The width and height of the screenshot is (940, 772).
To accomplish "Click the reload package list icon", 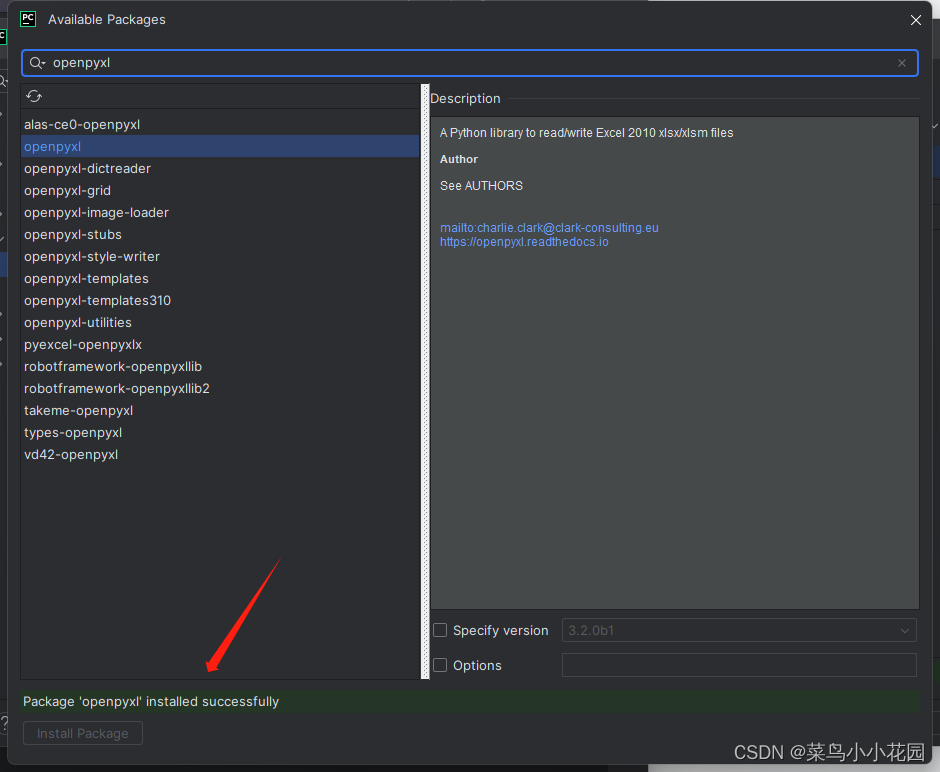I will (34, 96).
